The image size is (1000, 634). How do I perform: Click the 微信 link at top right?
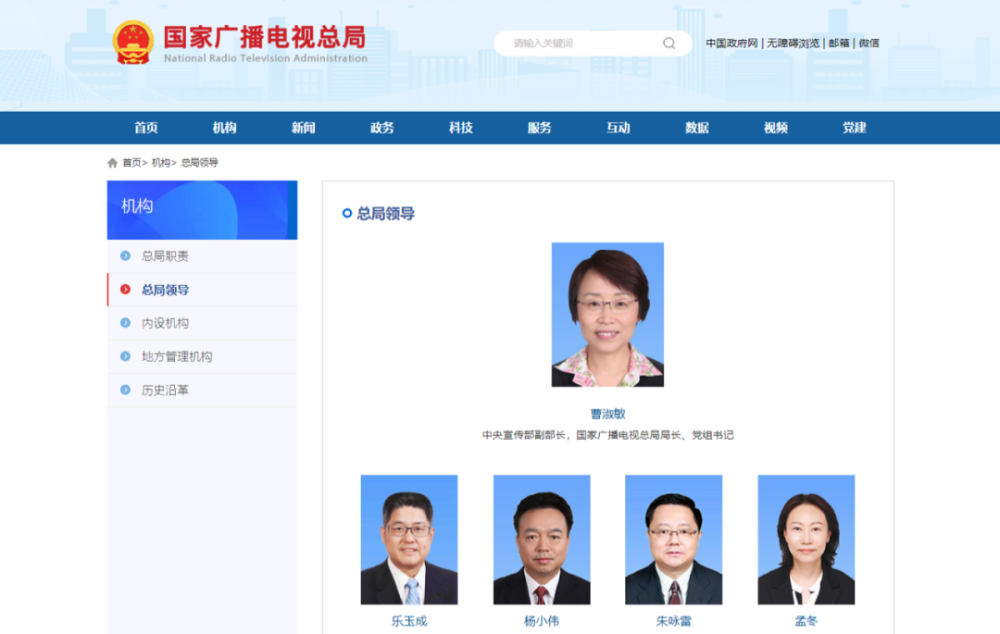point(868,43)
